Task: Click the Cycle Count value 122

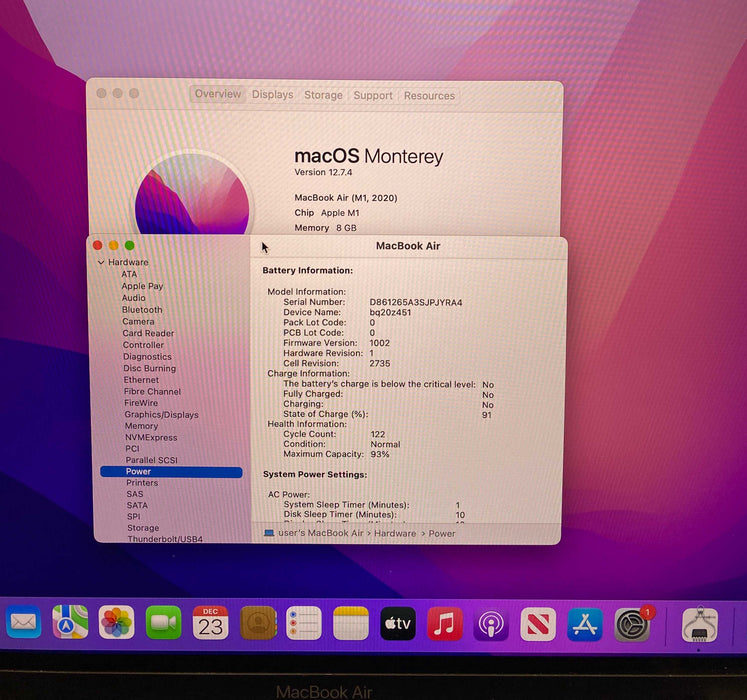Action: pyautogui.click(x=378, y=434)
